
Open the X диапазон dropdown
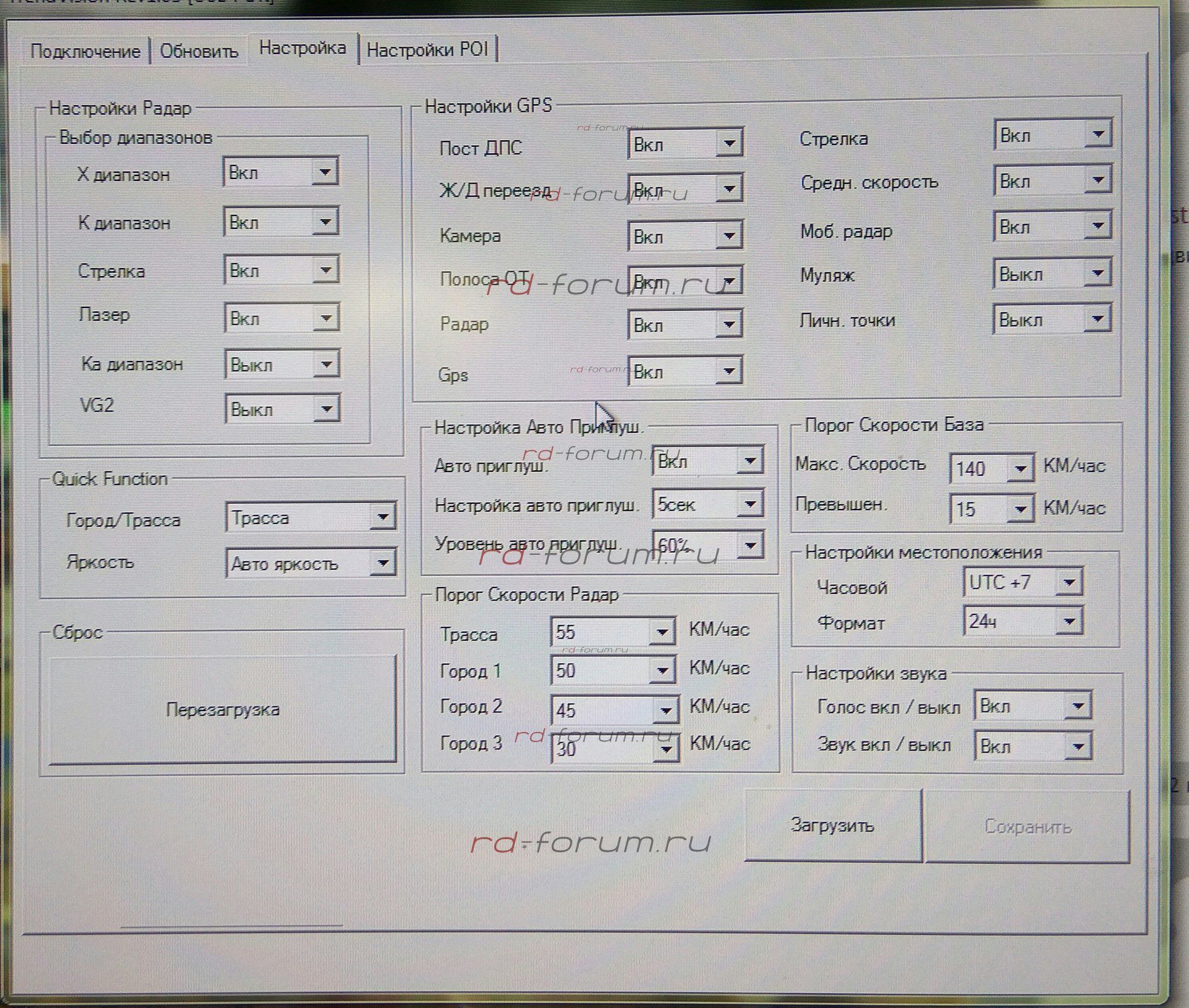point(325,172)
